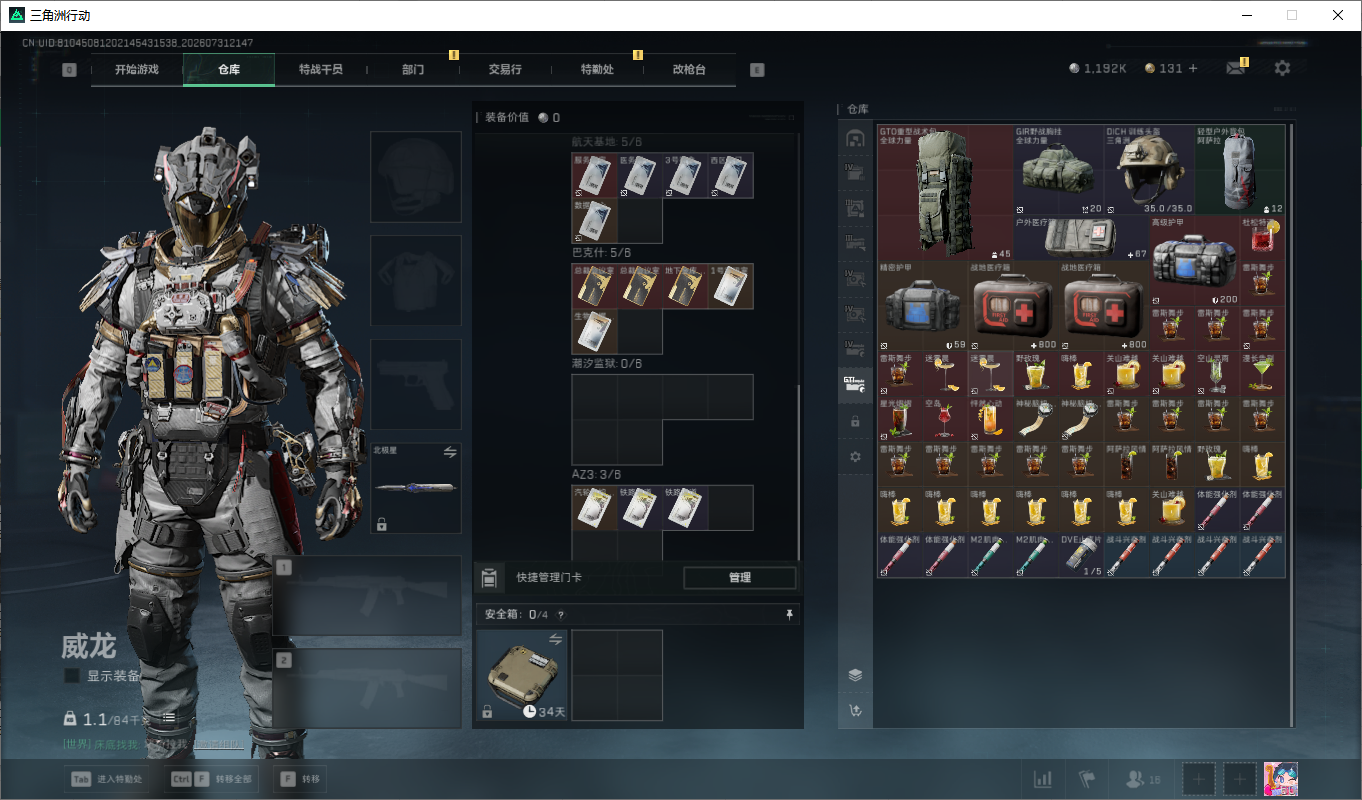The height and width of the screenshot is (800, 1362).
Task: Click the help question mark beside 安全箱
Action: tap(560, 615)
